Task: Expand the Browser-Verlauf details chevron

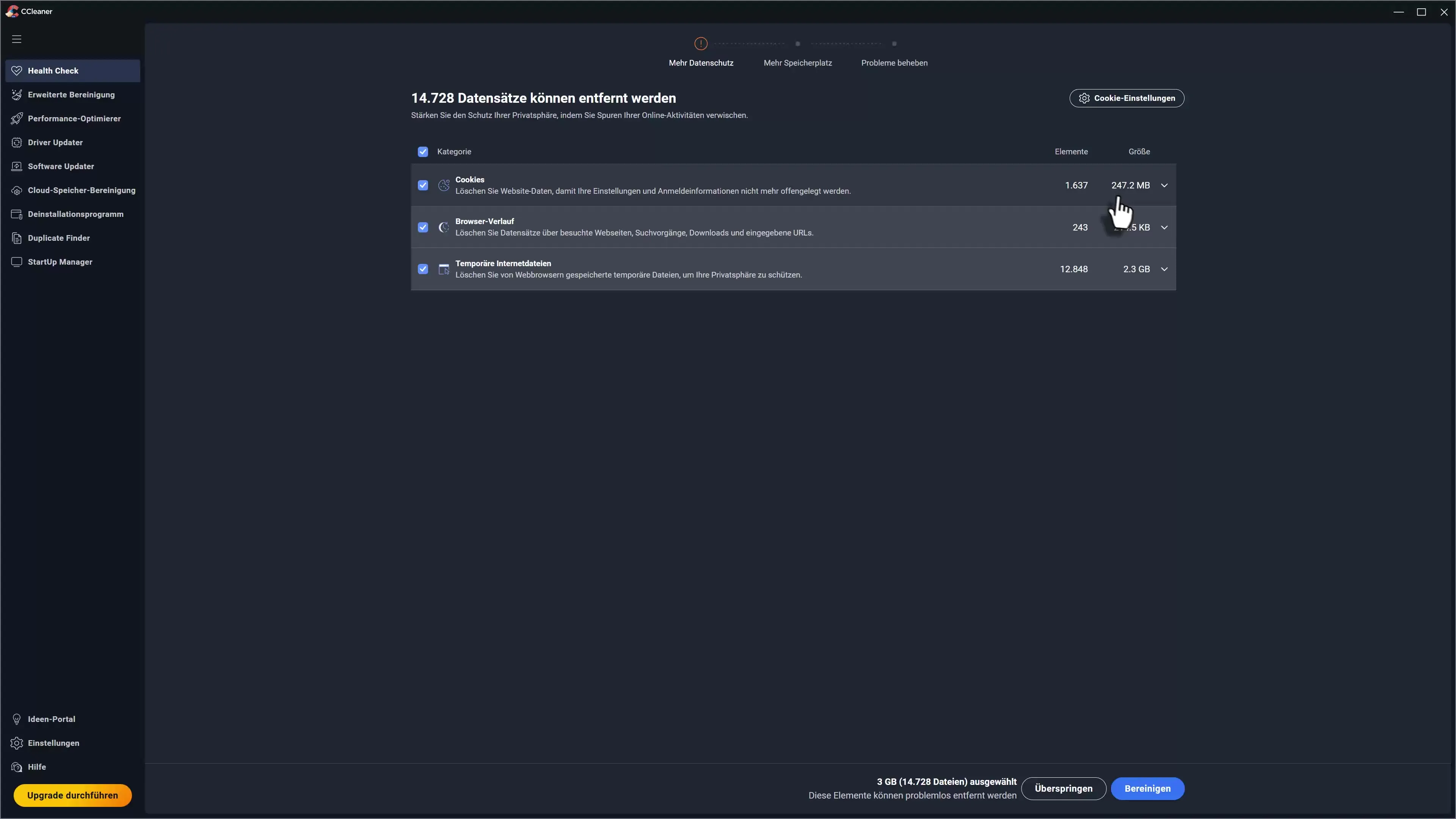Action: coord(1164,227)
